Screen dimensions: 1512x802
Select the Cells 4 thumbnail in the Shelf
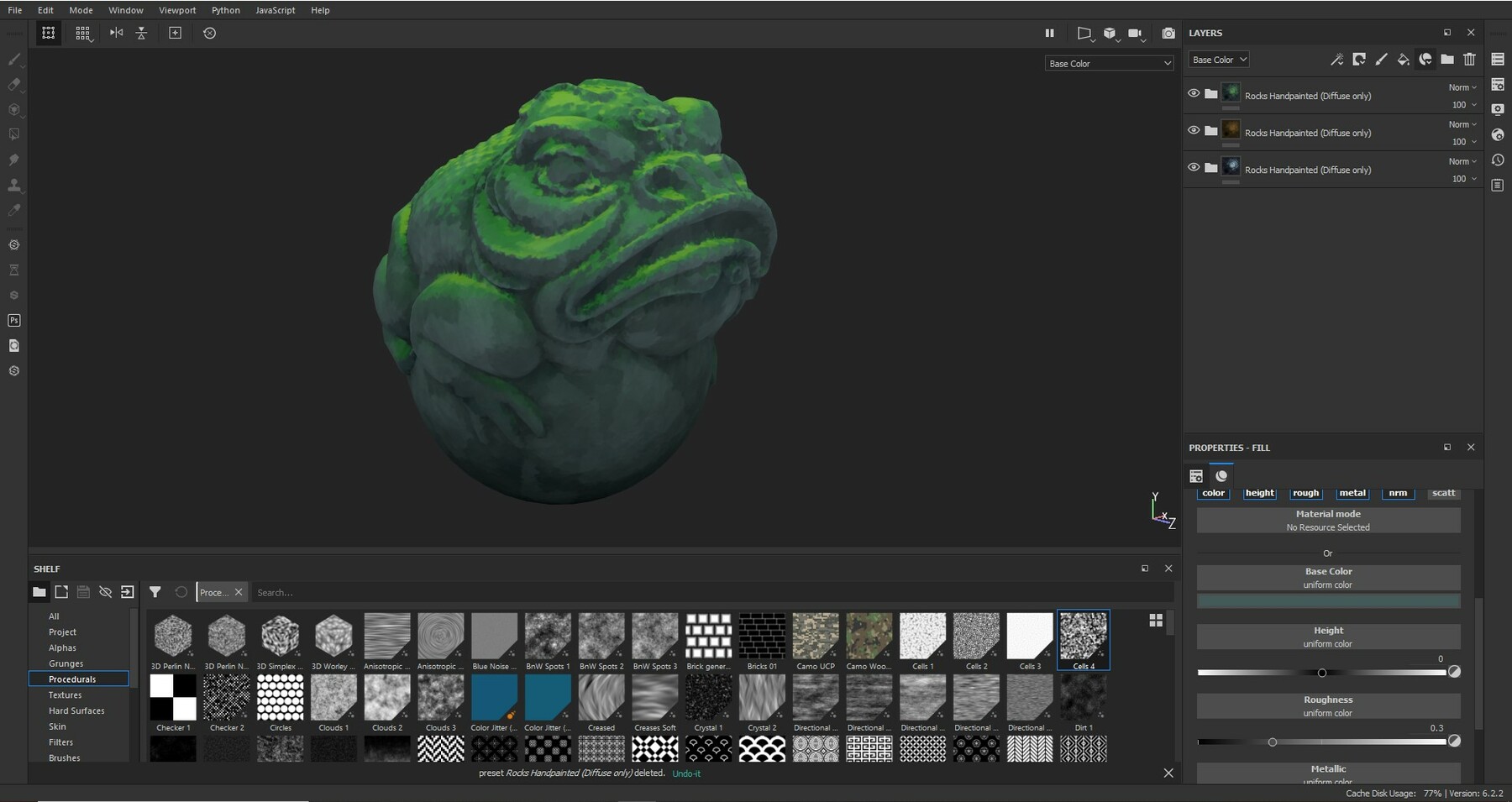pyautogui.click(x=1084, y=636)
